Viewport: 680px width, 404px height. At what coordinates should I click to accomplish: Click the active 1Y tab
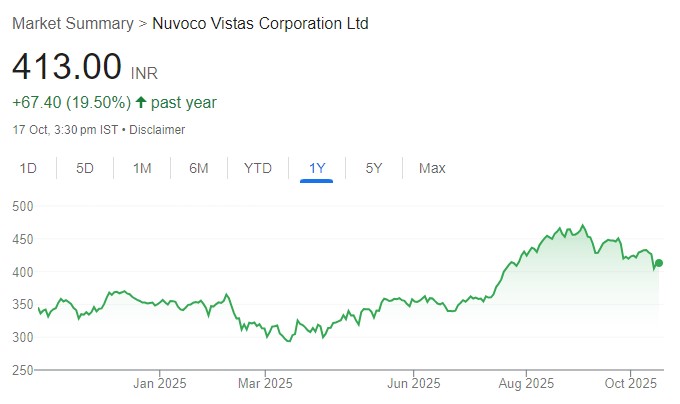click(x=317, y=168)
